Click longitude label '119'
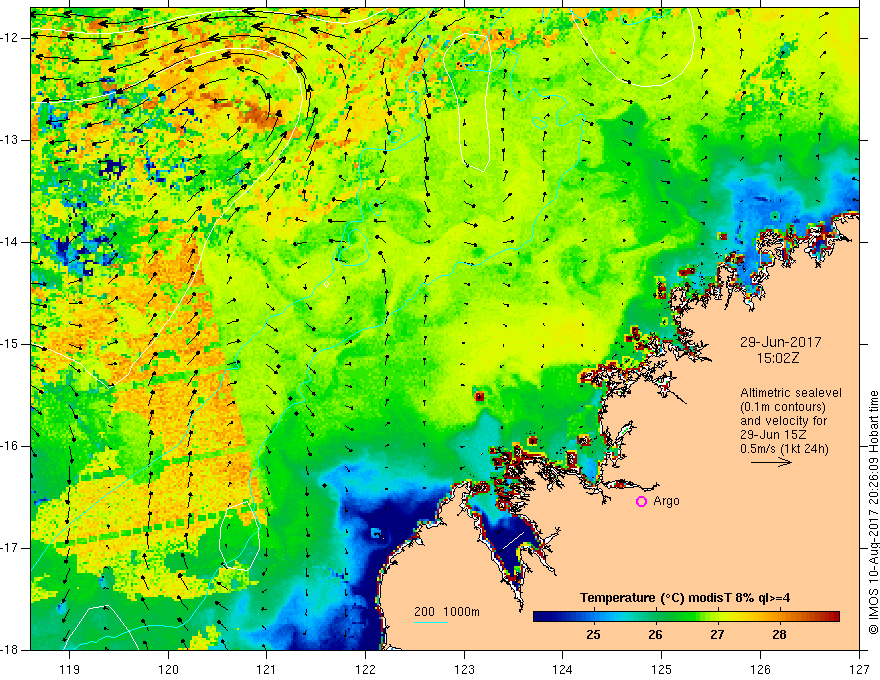Viewport: 880px width, 680px height. 70,669
